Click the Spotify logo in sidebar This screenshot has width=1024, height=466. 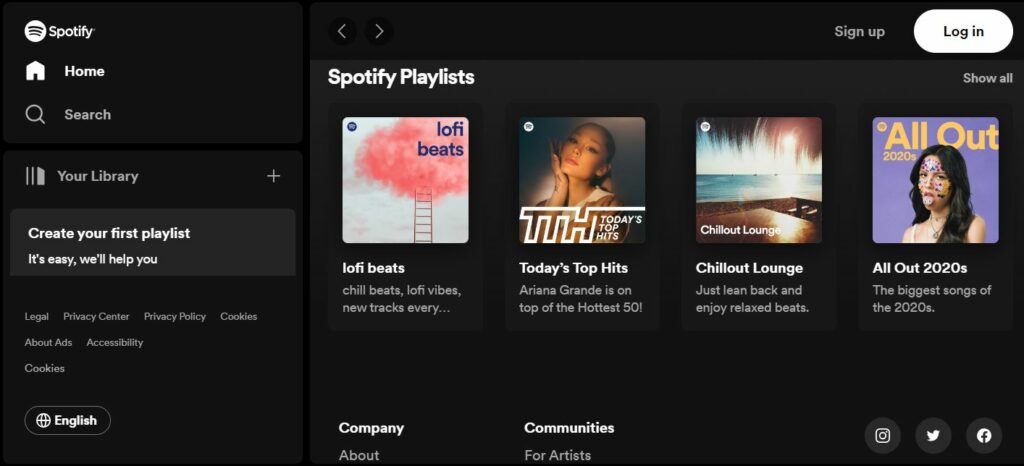(x=59, y=31)
